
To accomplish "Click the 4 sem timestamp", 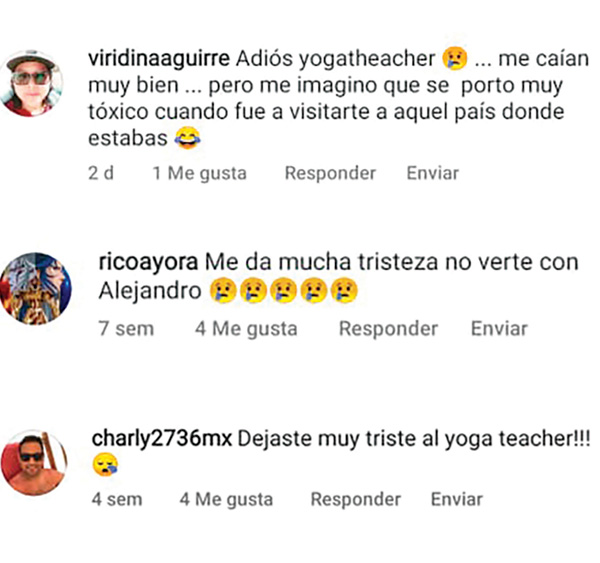I will (x=117, y=499).
